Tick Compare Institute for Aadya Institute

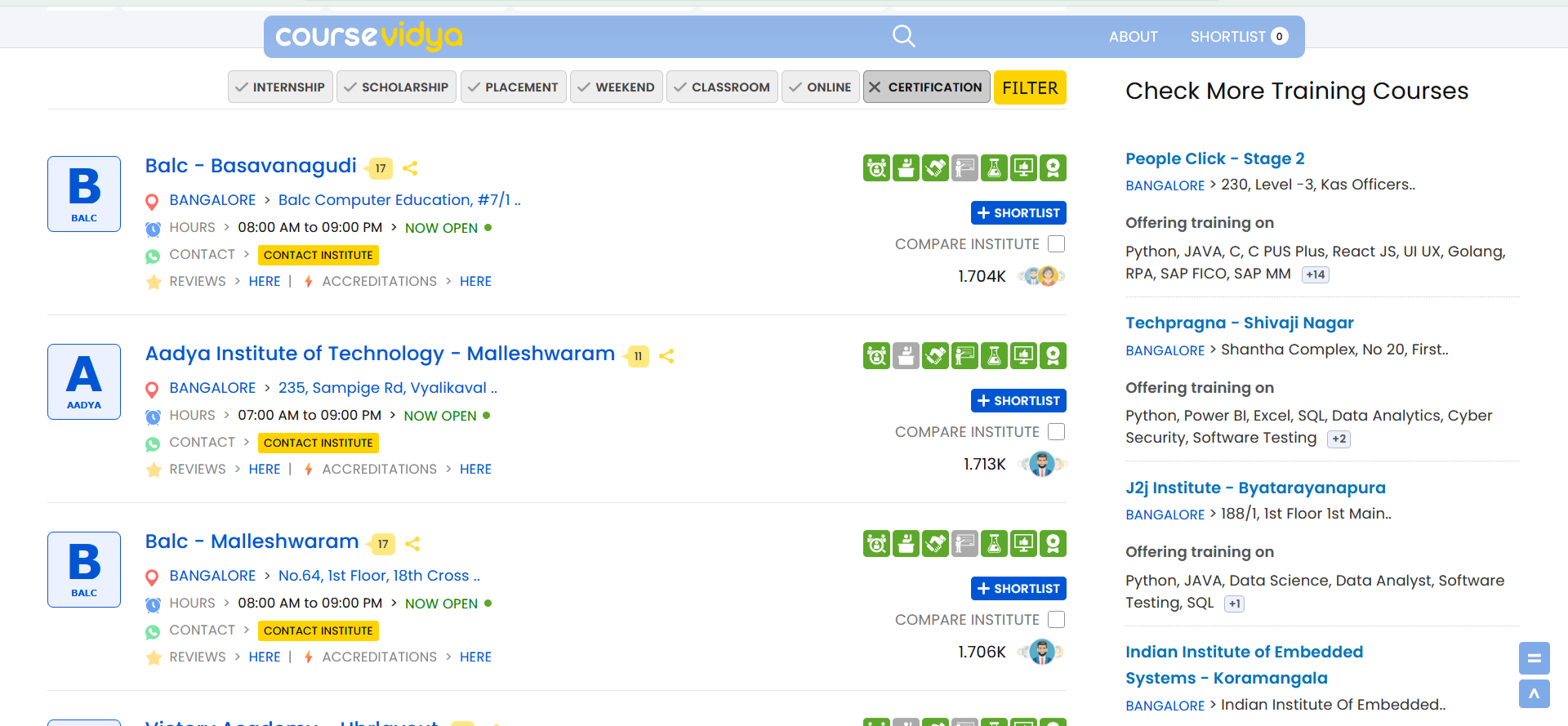[x=1056, y=432]
